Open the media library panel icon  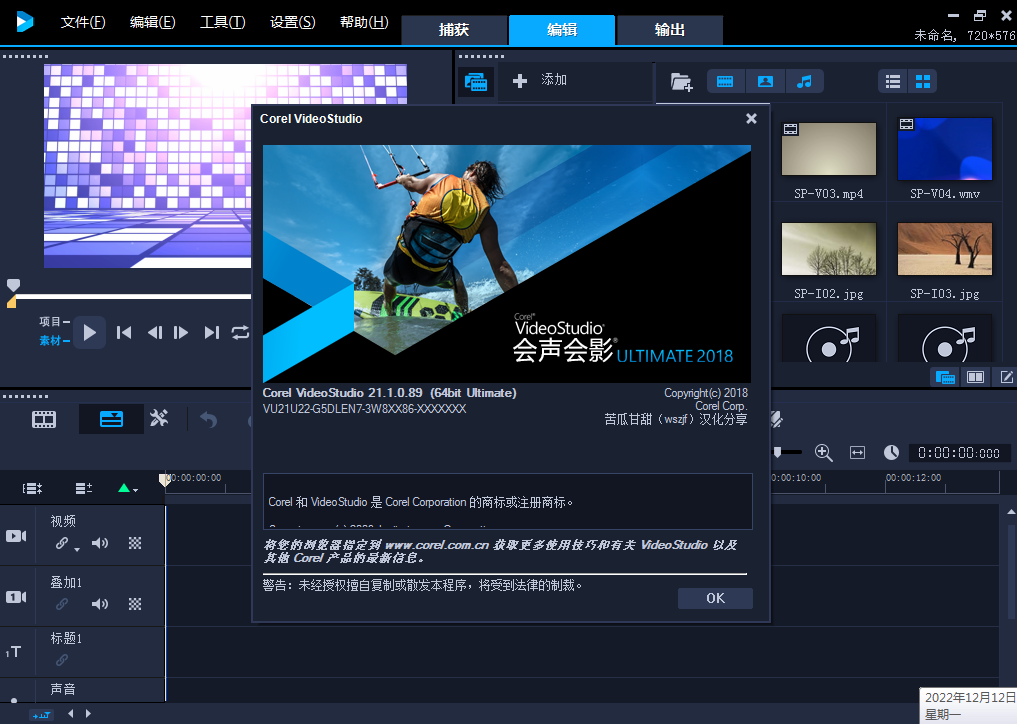(476, 82)
